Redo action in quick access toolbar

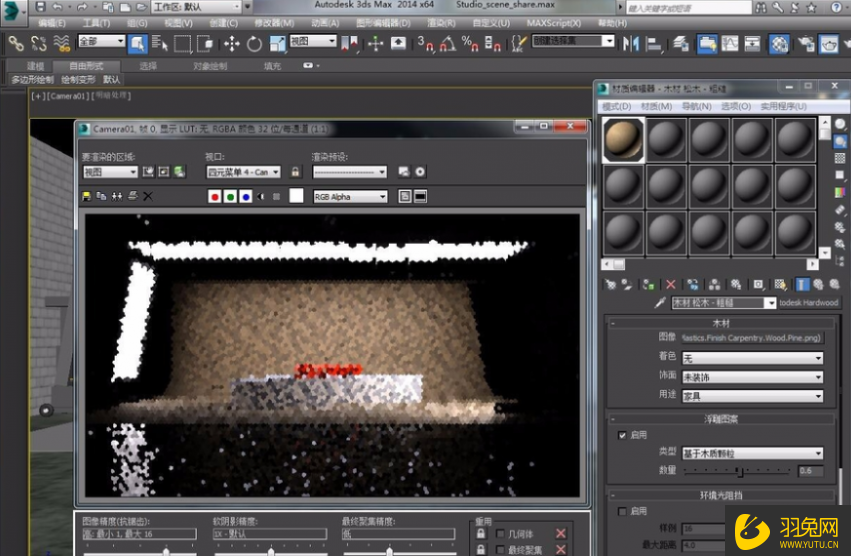pos(82,7)
